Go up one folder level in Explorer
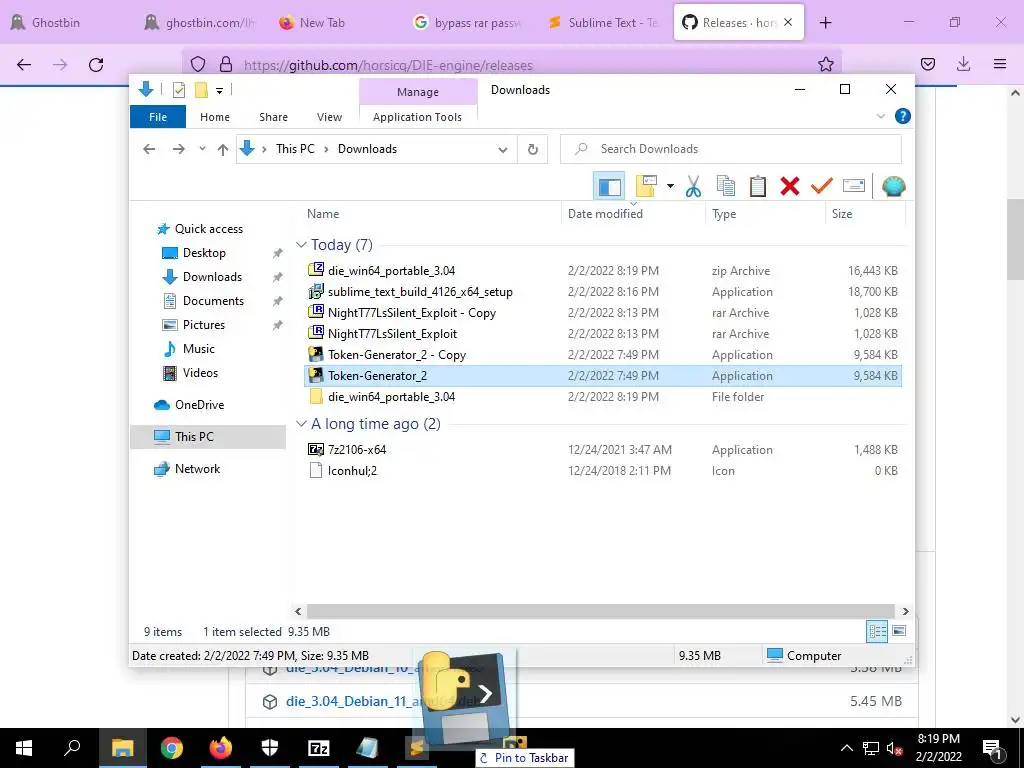 tap(223, 150)
